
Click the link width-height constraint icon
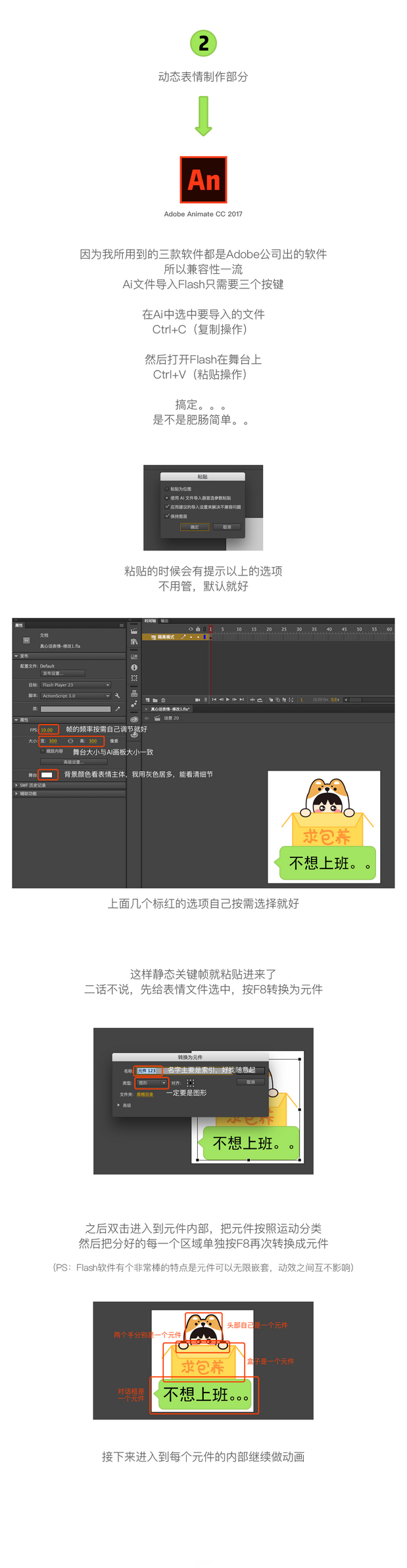tap(70, 741)
